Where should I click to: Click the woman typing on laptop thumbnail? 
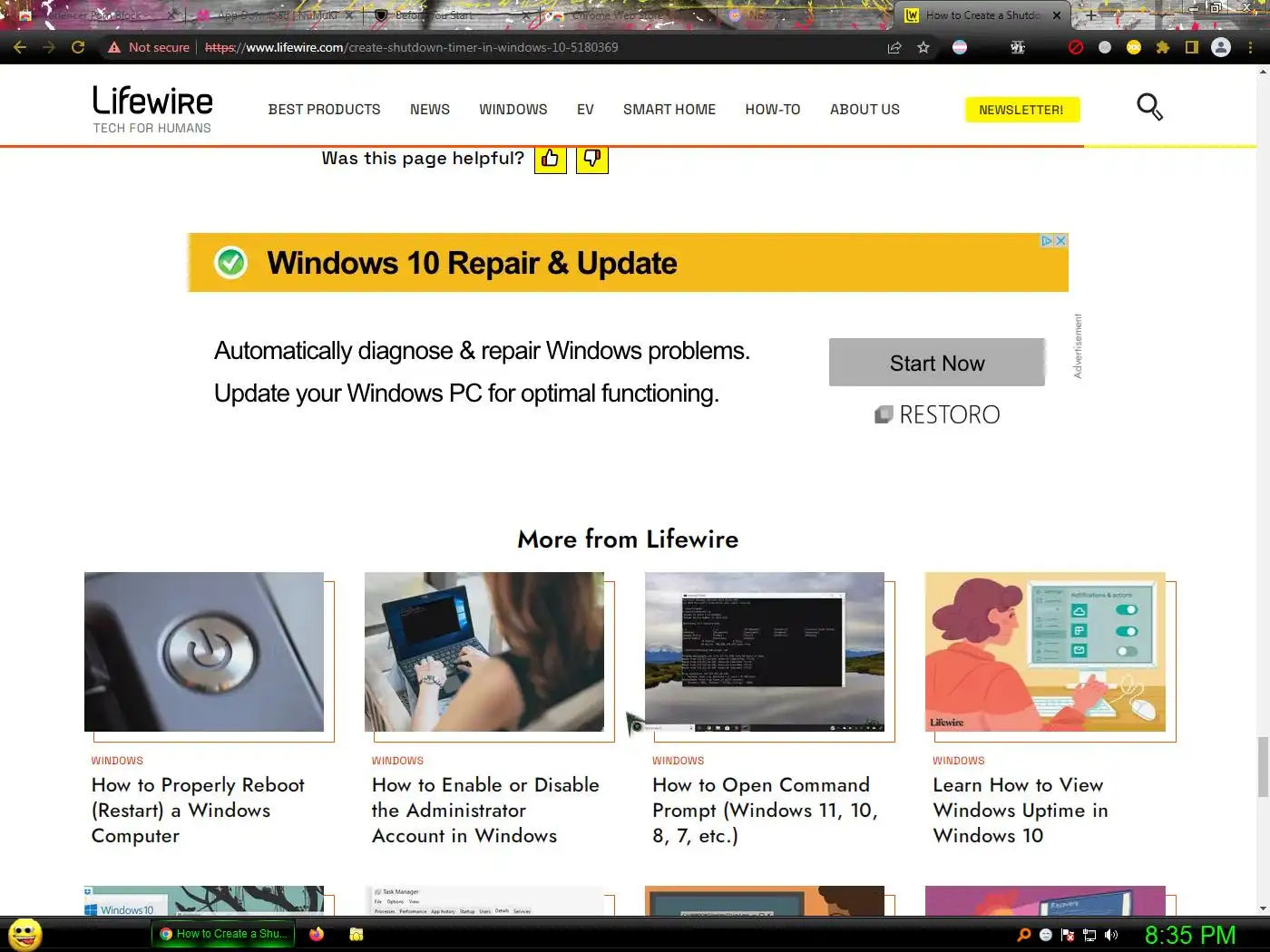coord(484,652)
